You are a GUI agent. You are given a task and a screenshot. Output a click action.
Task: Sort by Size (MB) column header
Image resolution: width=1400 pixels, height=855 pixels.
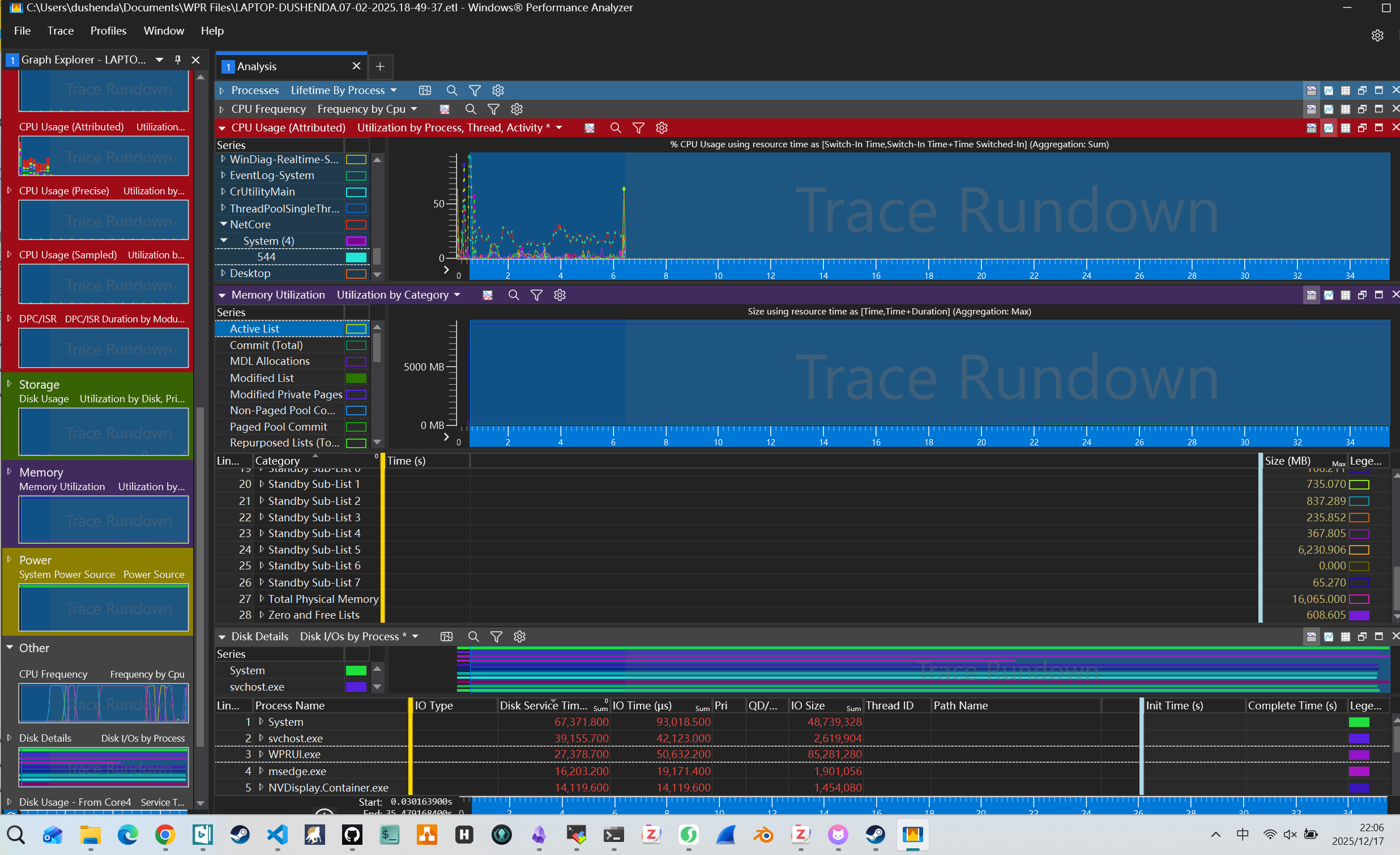coord(1287,461)
